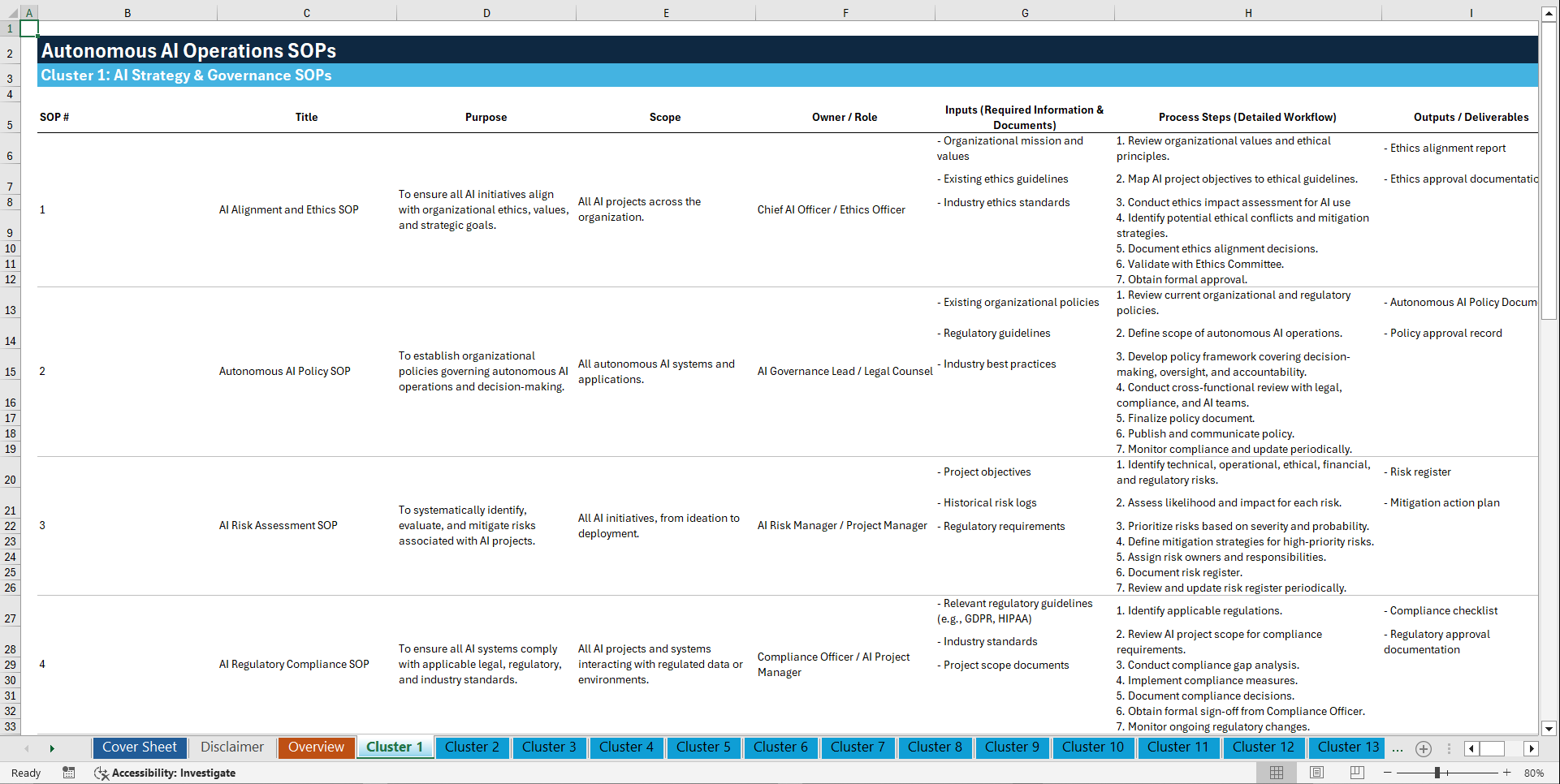Select row header 15
Viewport: 1560px width, 784px height.
[11, 371]
